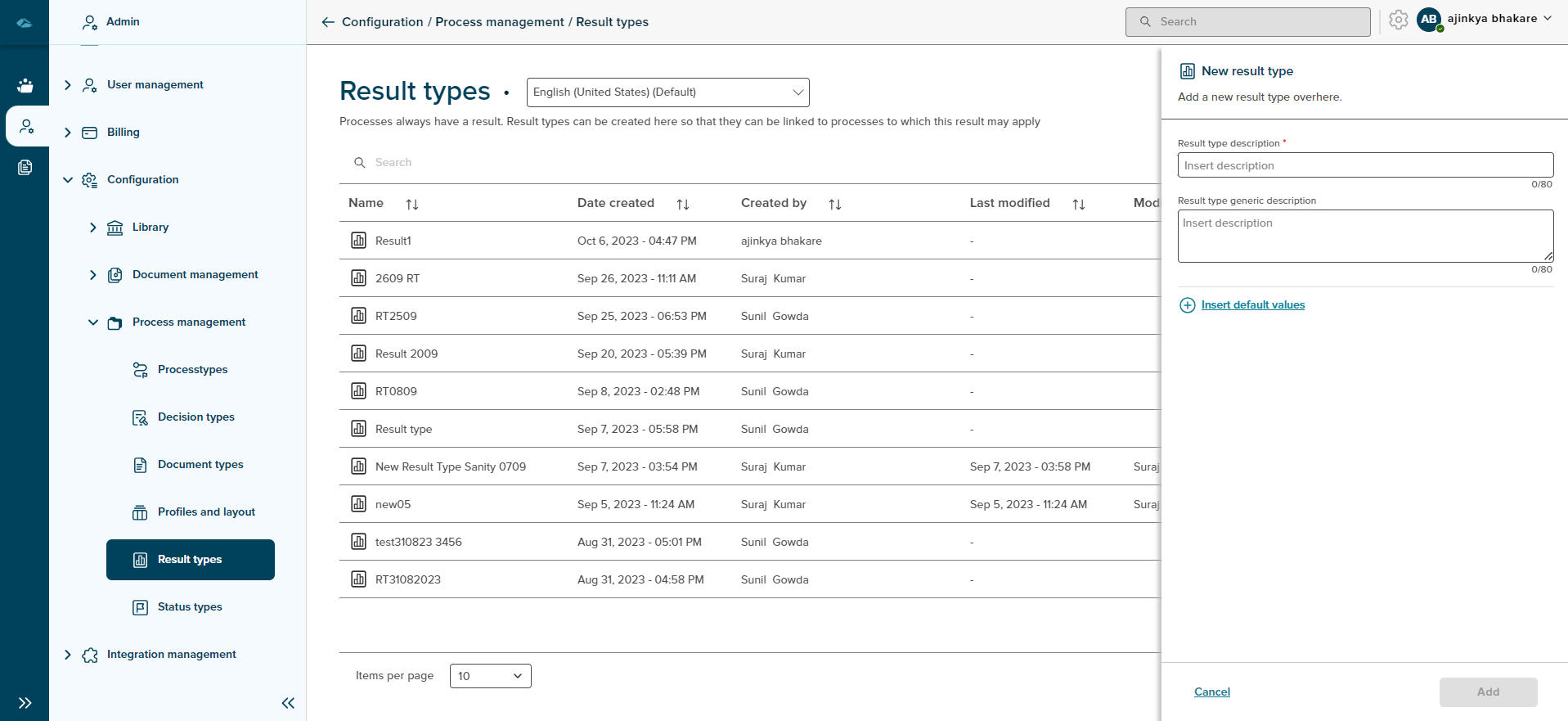Sort table by Date created arrows

[683, 205]
